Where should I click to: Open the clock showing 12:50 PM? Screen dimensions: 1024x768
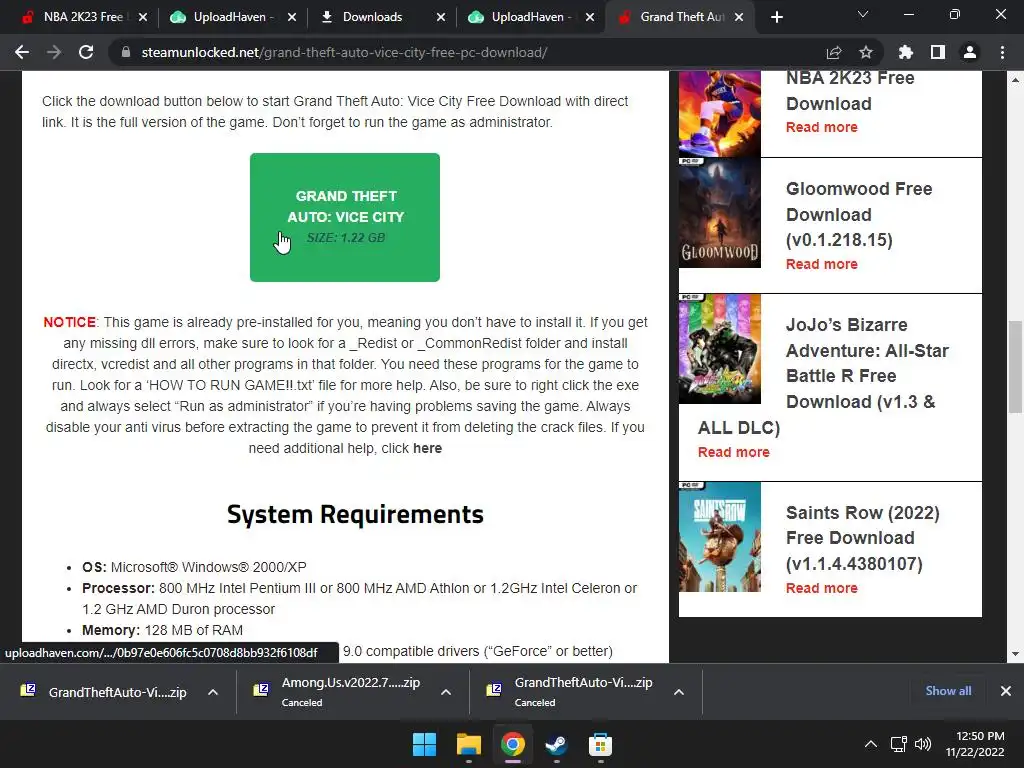click(x=975, y=744)
